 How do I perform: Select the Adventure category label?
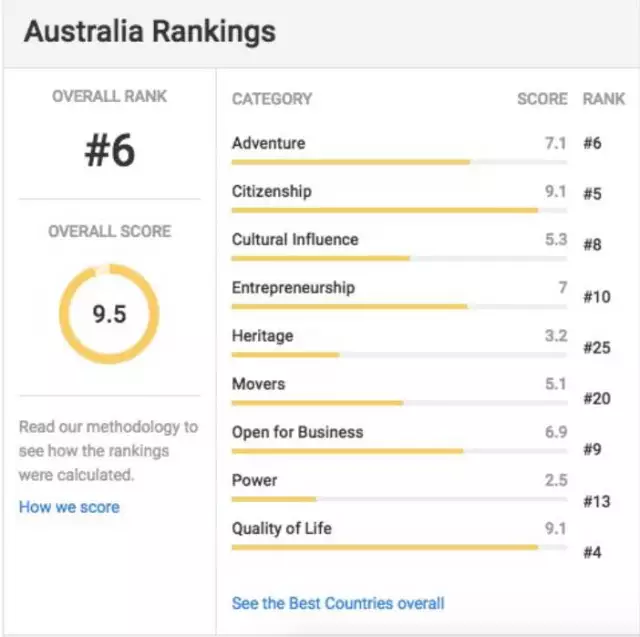269,143
